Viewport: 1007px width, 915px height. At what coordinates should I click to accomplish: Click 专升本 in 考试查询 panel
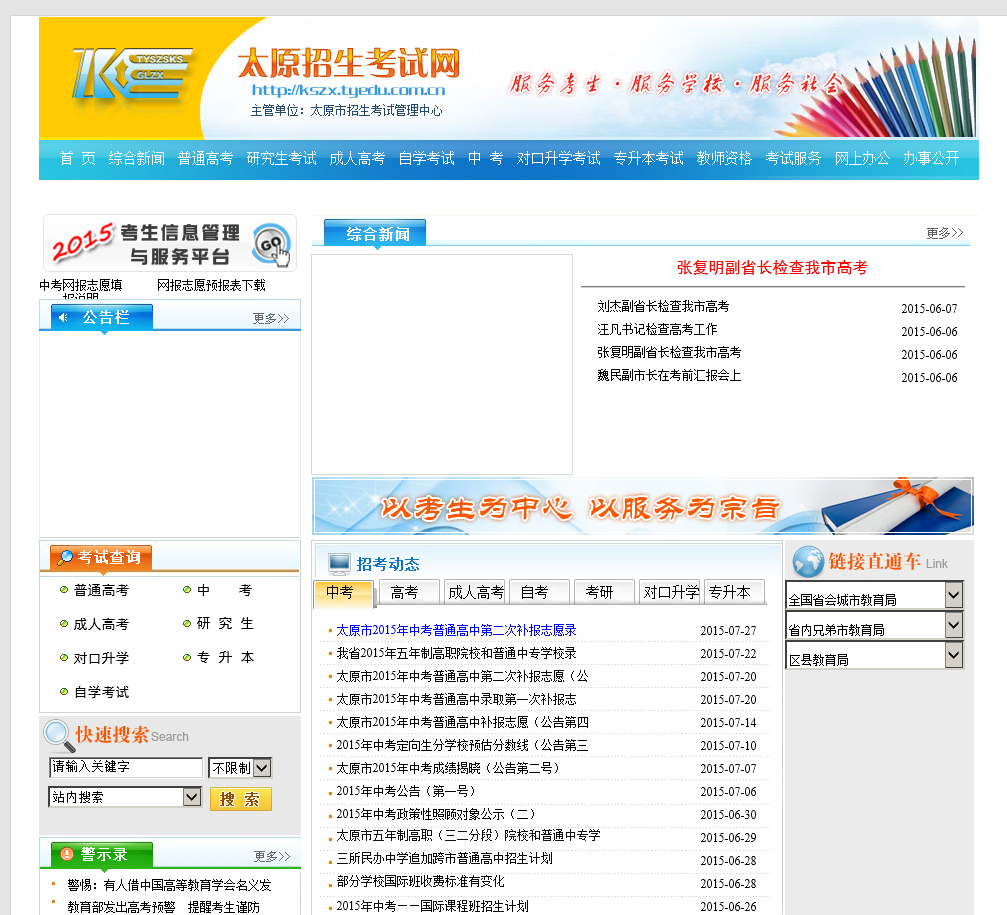pos(225,658)
